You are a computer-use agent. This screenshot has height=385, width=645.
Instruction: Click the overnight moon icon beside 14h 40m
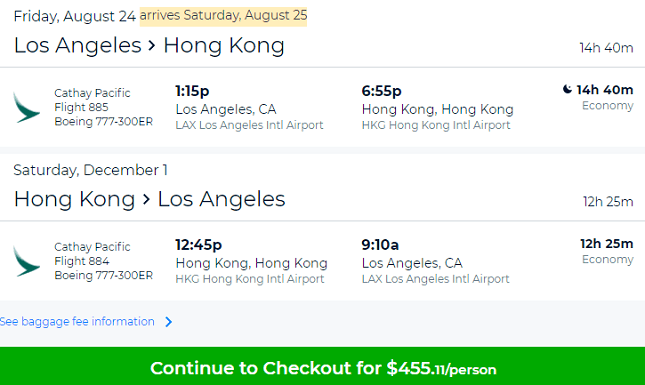pyautogui.click(x=567, y=89)
